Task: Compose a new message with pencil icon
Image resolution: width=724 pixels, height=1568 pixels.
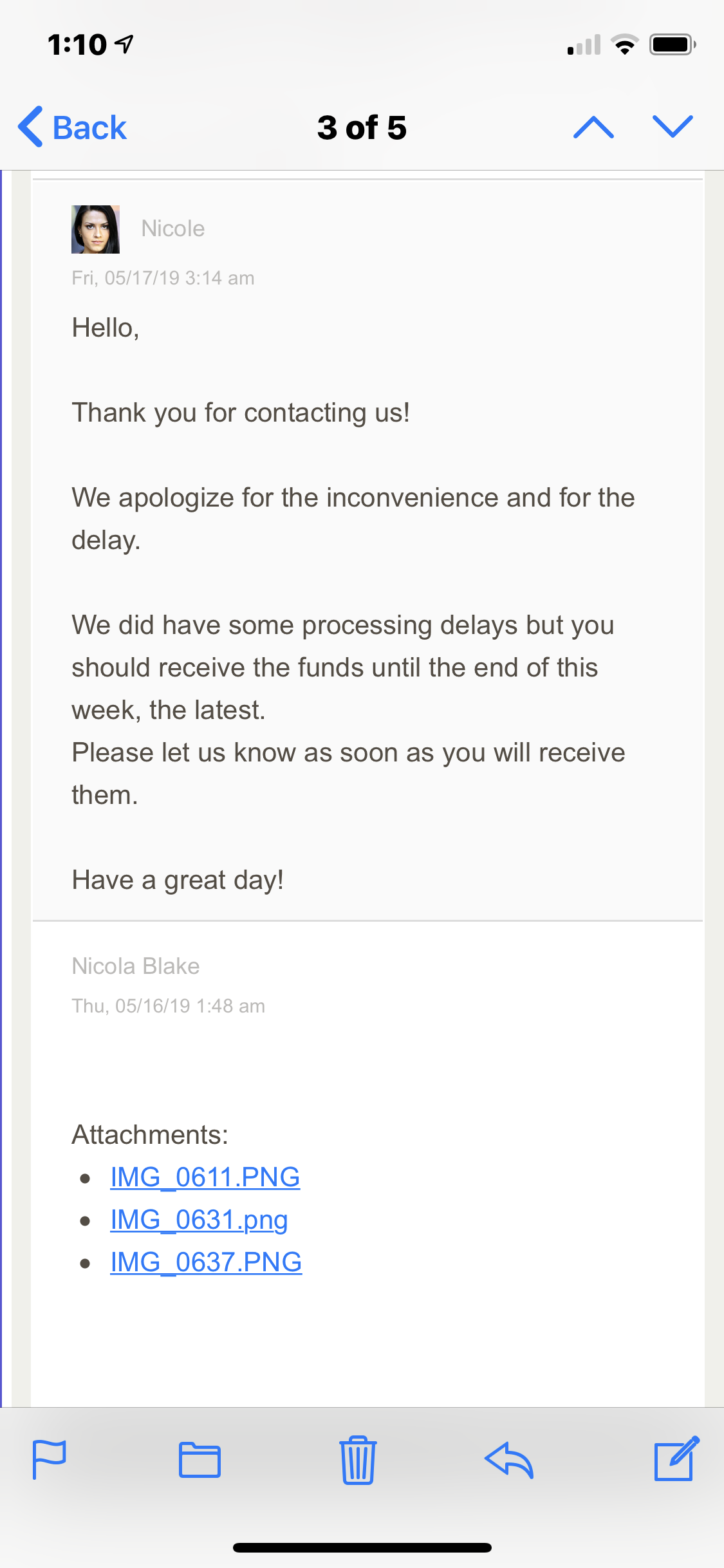Action: click(676, 1458)
